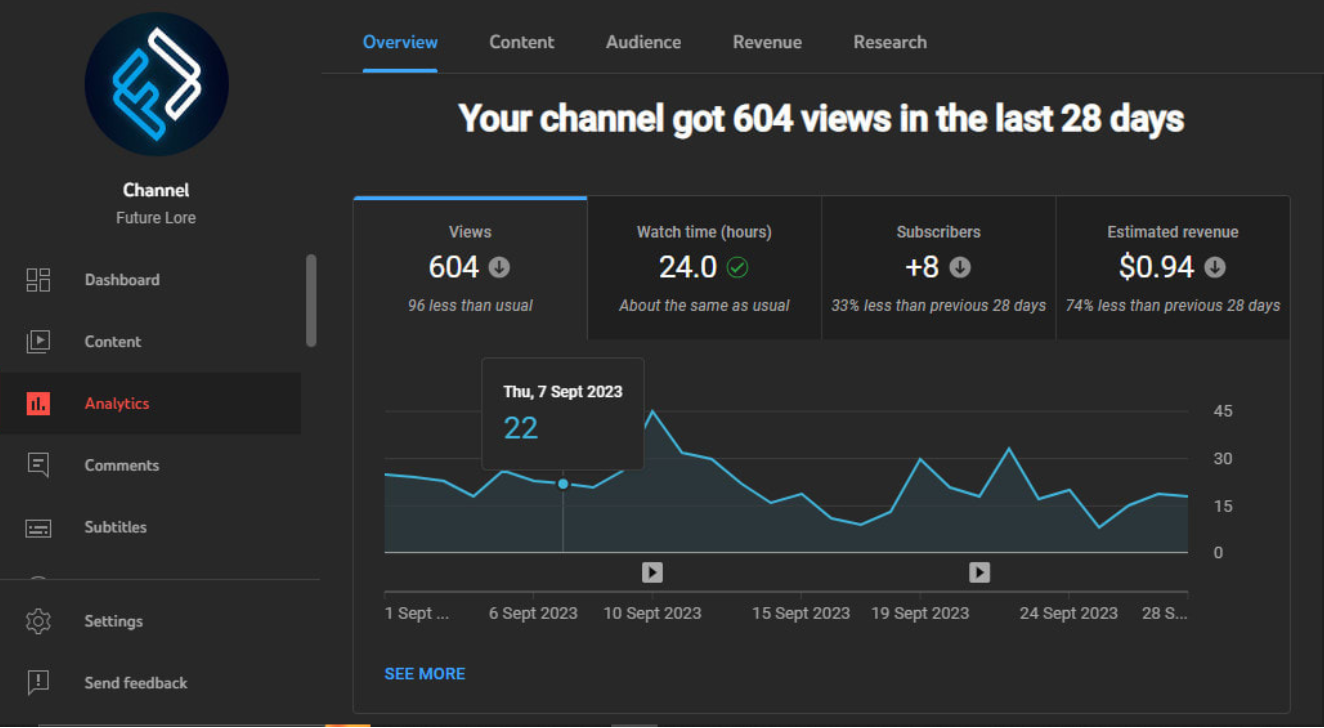The image size is (1324, 728).
Task: Select the Views metric card
Action: (470, 268)
